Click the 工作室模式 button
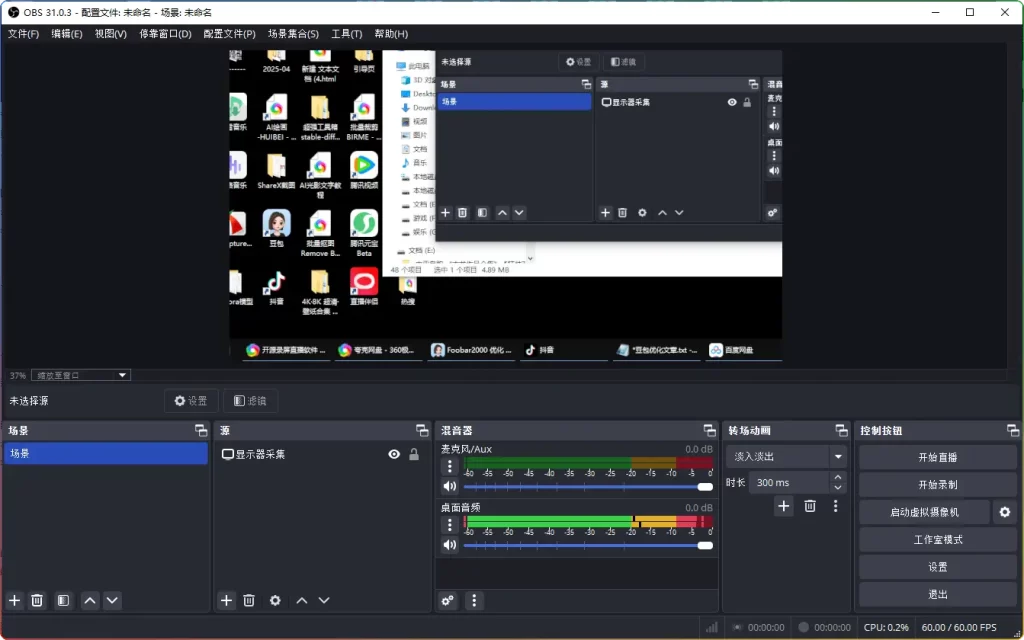Screen dimensions: 1024x640 pyautogui.click(x=937, y=539)
